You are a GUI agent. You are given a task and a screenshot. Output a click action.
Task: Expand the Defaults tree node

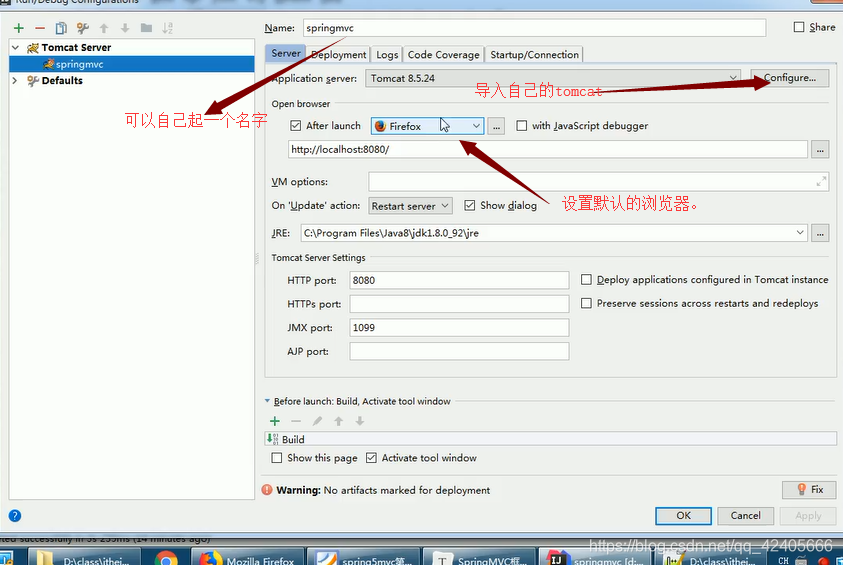coord(15,81)
